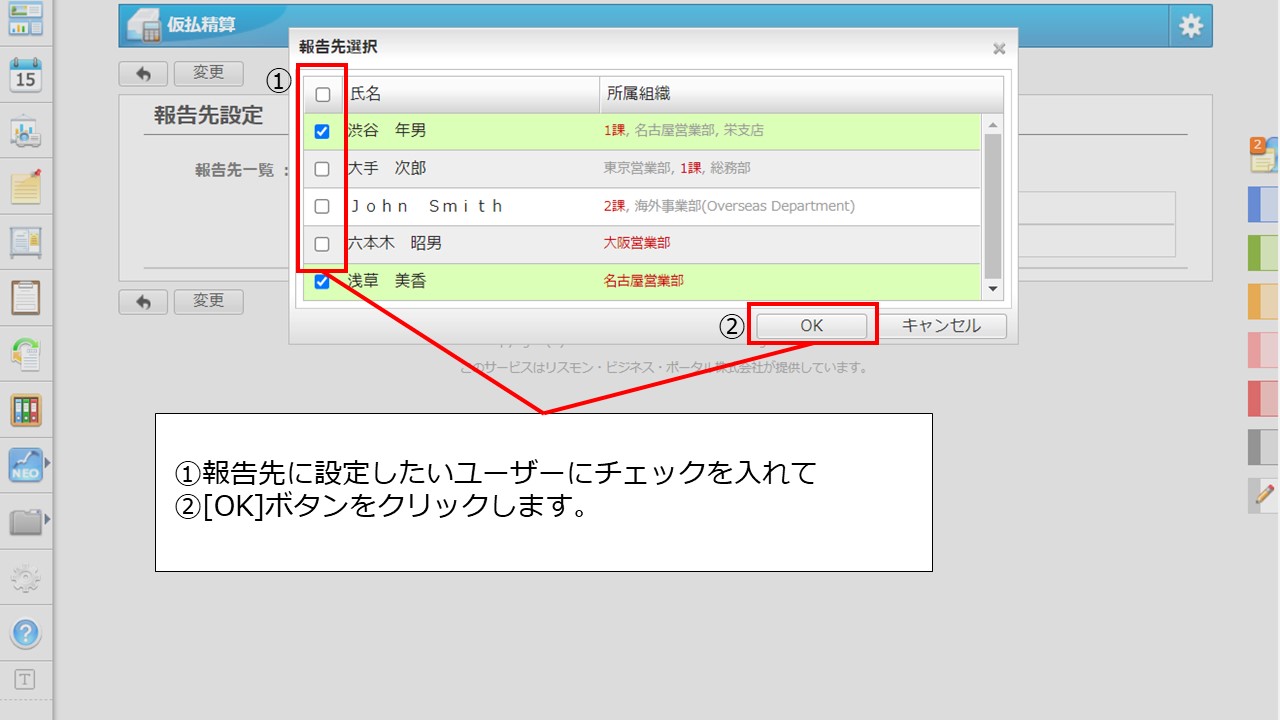
Task: Open the green refresh document icon
Action: (25, 354)
